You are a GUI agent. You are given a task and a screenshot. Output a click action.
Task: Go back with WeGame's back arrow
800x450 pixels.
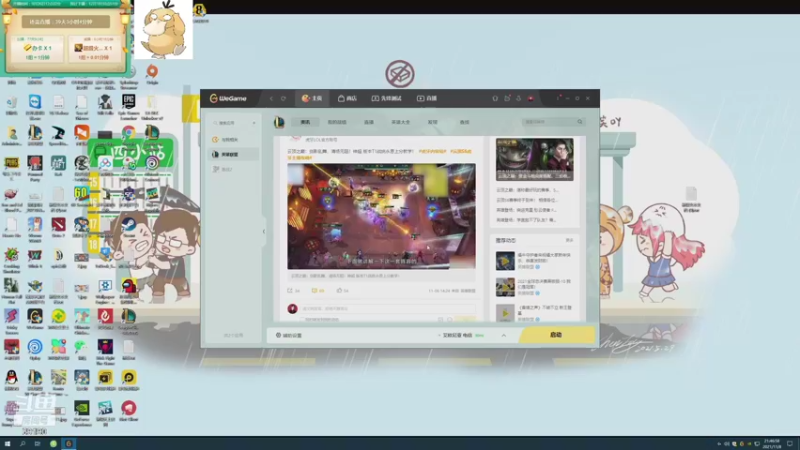tap(271, 98)
